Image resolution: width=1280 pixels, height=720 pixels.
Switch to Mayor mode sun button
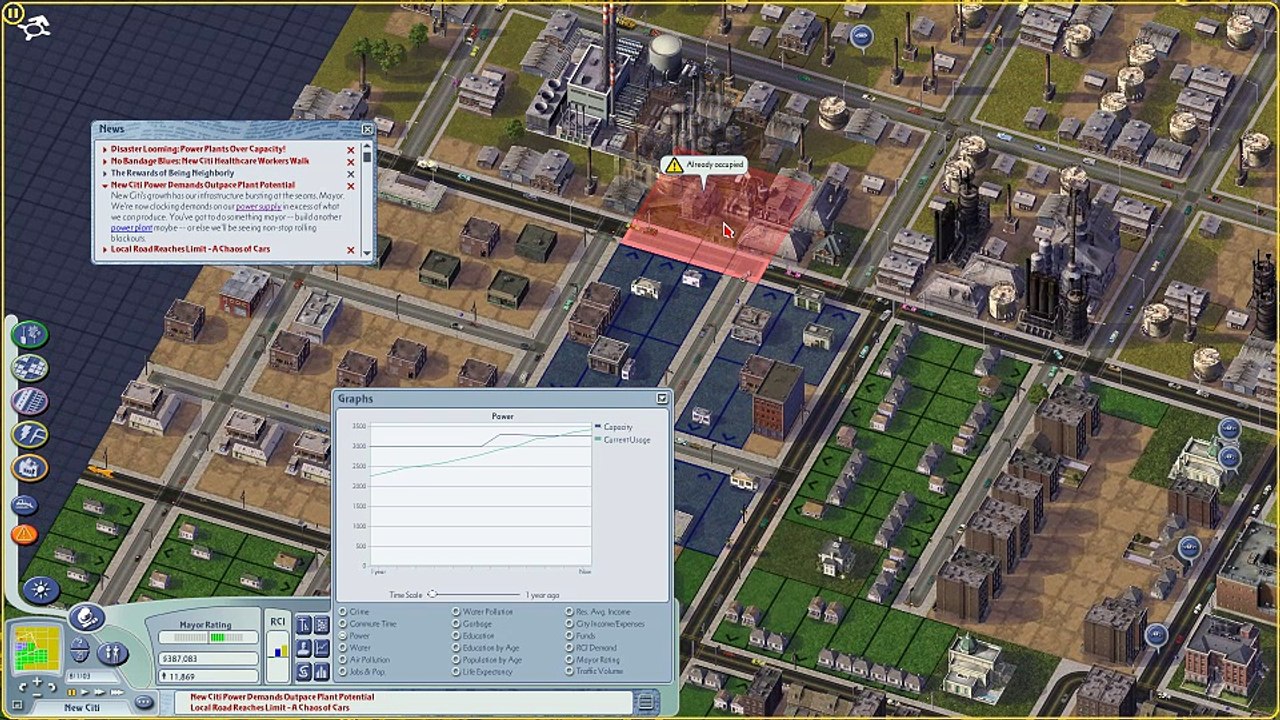[41, 589]
